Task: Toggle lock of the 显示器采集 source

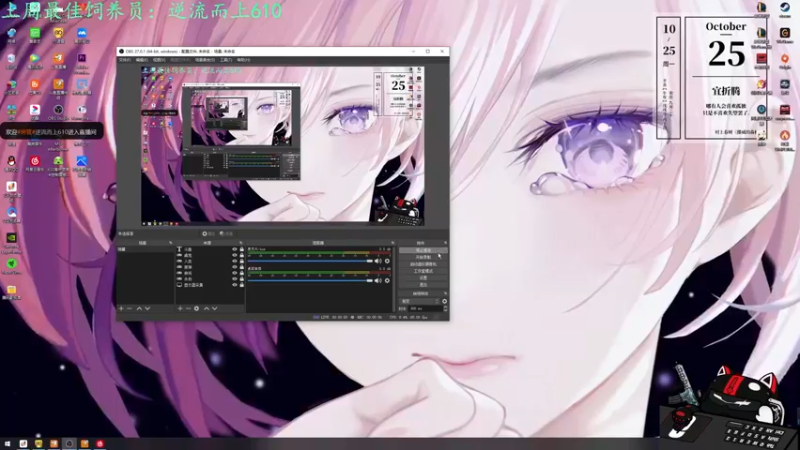Action: click(x=241, y=285)
